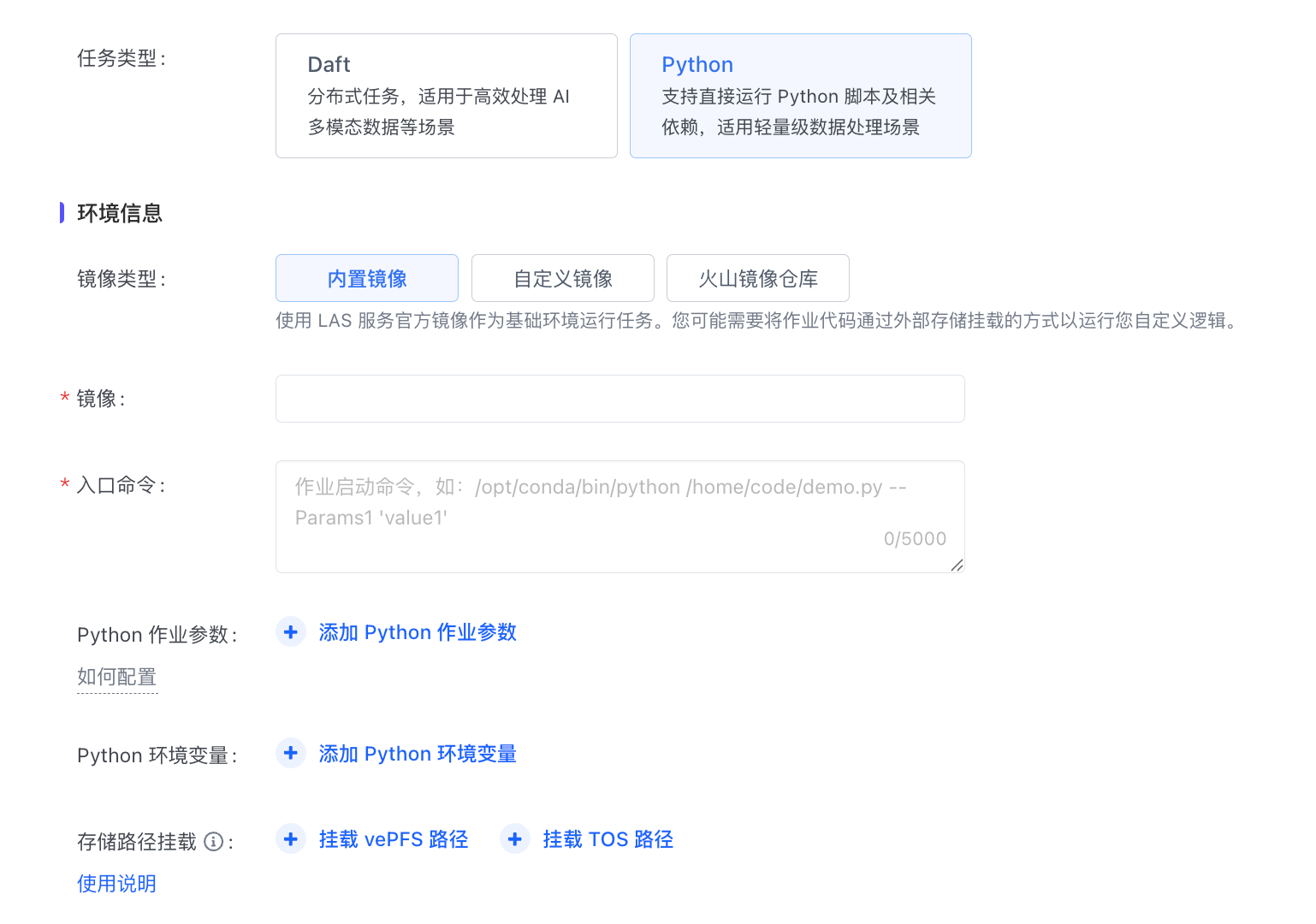Click the plus icon for 挂载 TOS 路径

point(515,839)
